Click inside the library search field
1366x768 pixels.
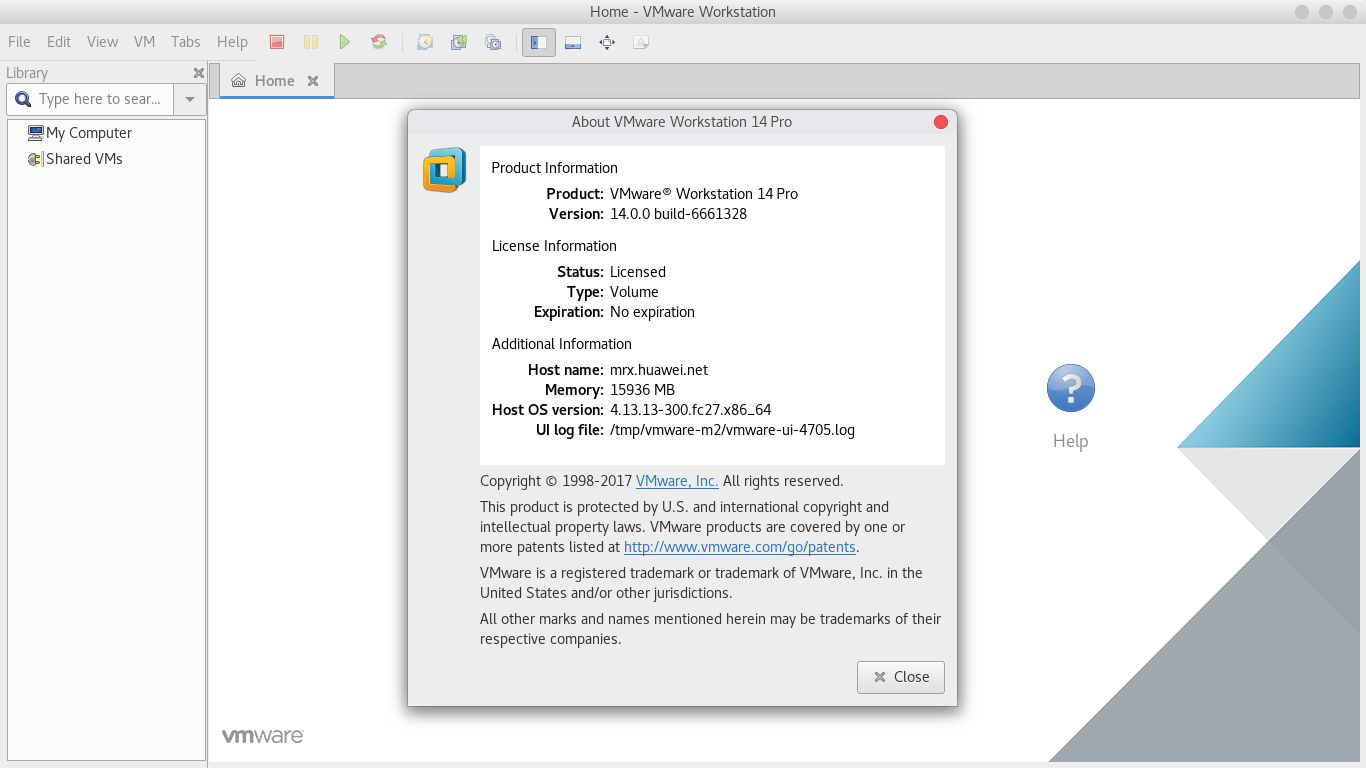pos(100,99)
